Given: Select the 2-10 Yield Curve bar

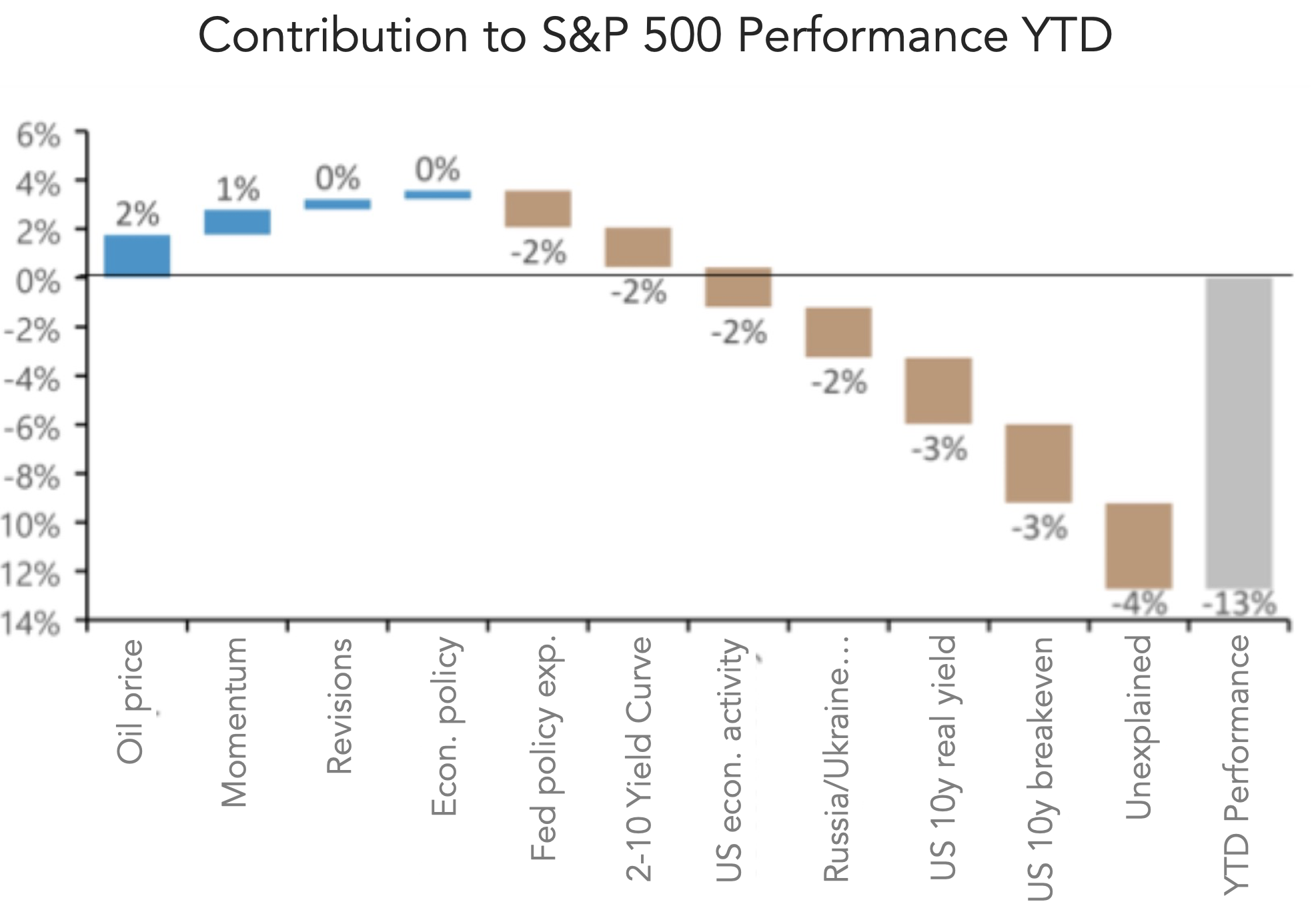Looking at the screenshot, I should (638, 247).
